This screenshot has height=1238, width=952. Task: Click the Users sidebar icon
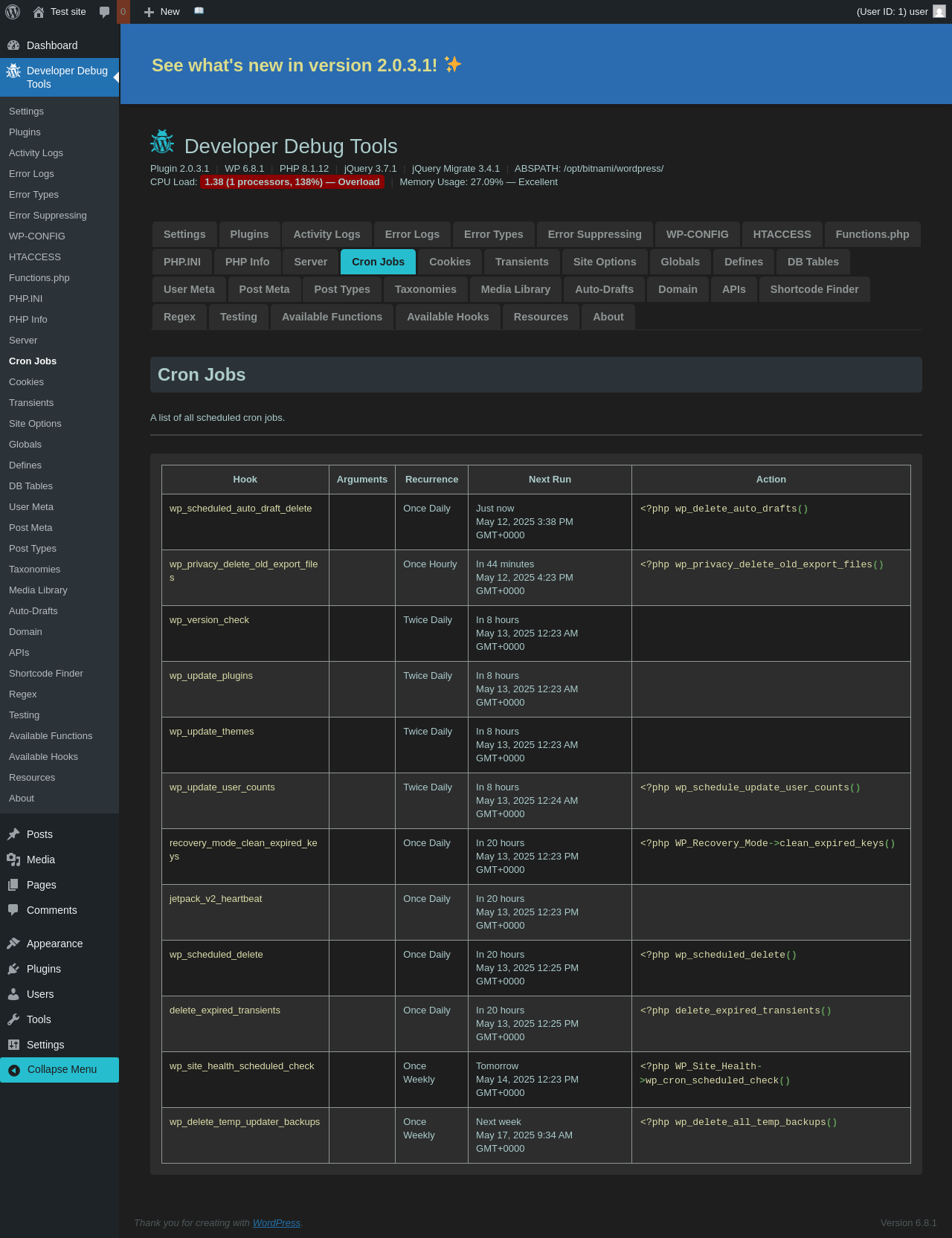click(x=13, y=994)
